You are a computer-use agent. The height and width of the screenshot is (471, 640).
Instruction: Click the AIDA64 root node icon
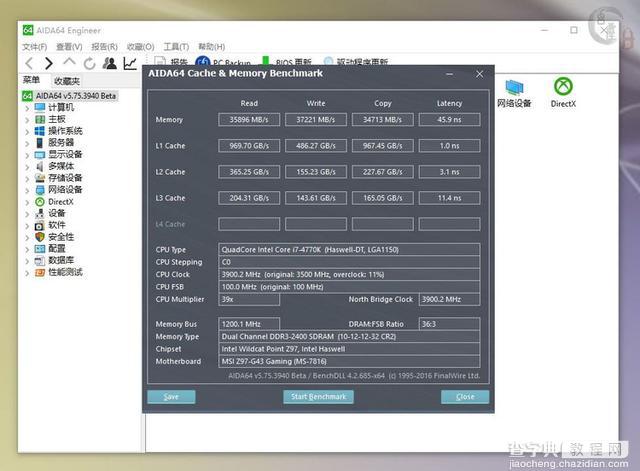[x=27, y=96]
